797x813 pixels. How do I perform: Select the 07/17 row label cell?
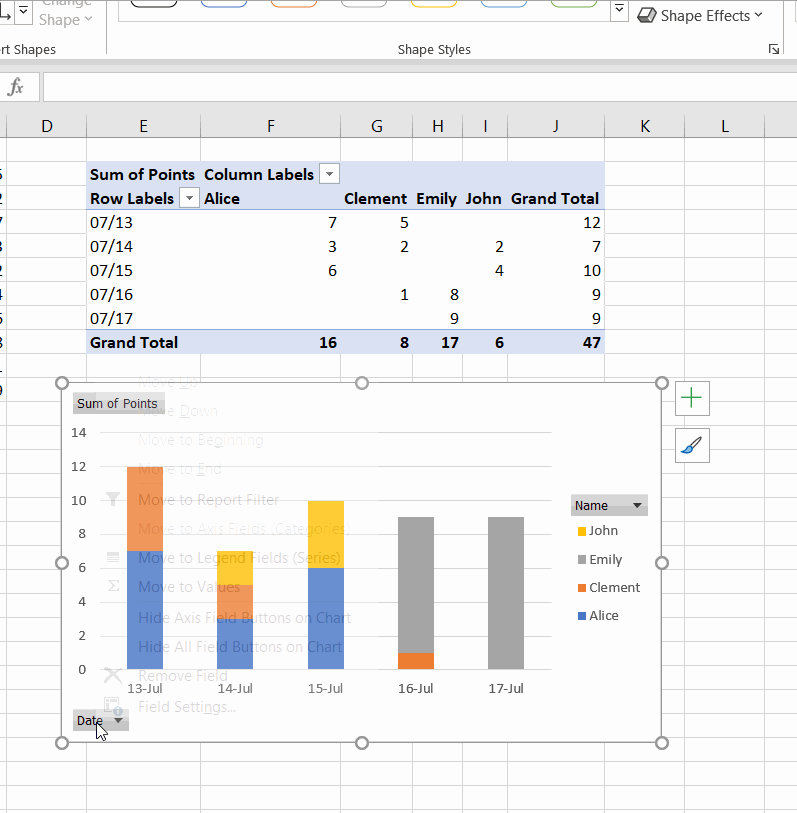(x=144, y=318)
